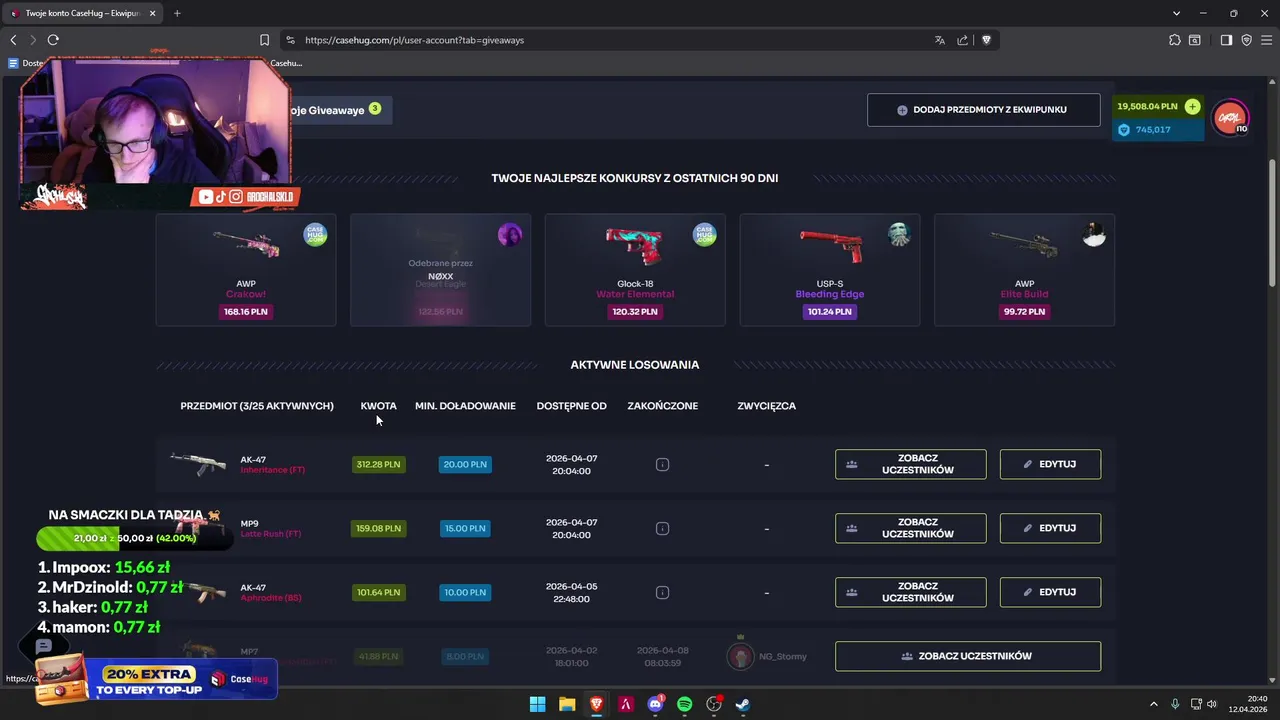Open the translate page icon in address bar
Image resolution: width=1280 pixels, height=720 pixels.
939,40
